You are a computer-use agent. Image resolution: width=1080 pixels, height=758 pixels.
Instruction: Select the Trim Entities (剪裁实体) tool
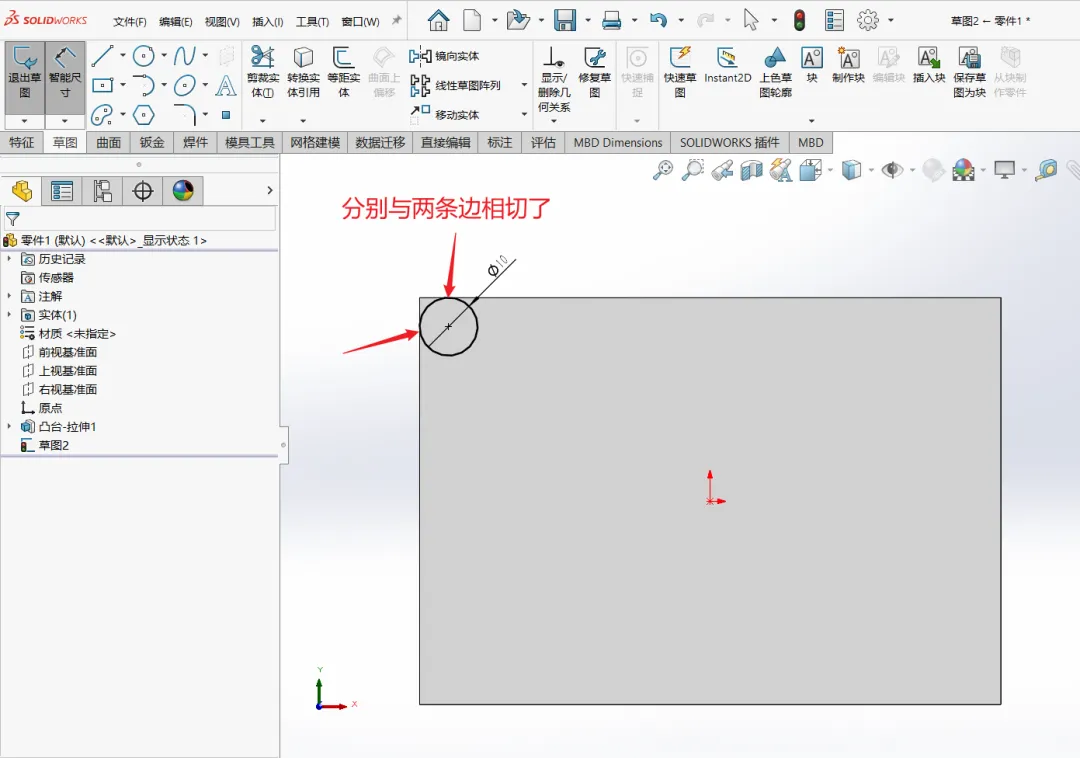coord(262,72)
